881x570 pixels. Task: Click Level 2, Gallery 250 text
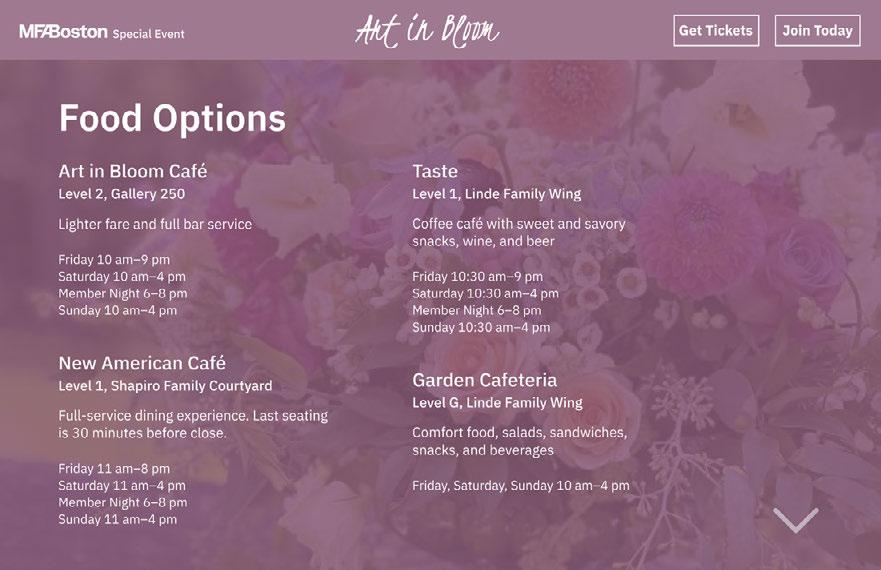click(122, 194)
